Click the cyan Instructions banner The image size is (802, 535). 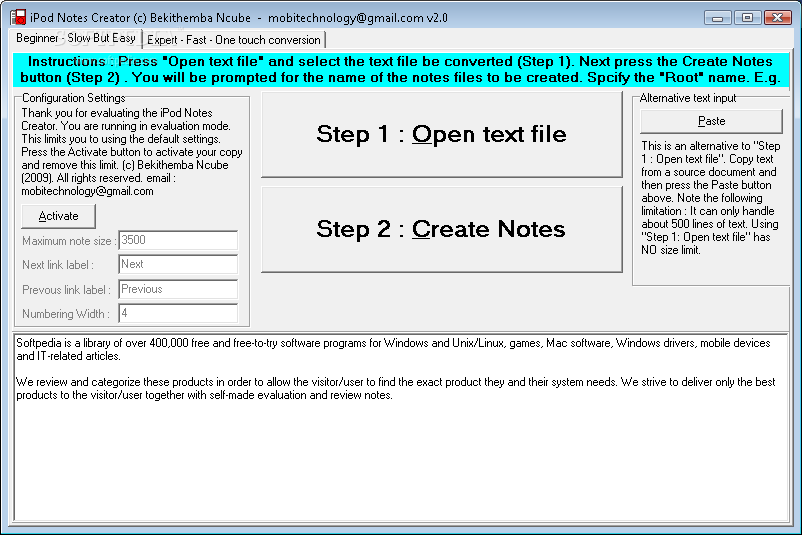[x=401, y=68]
